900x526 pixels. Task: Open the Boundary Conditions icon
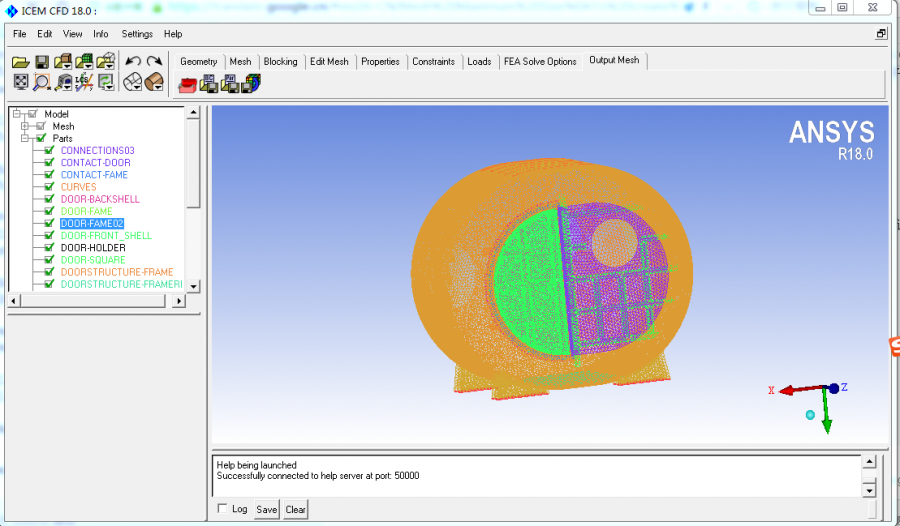pos(209,84)
